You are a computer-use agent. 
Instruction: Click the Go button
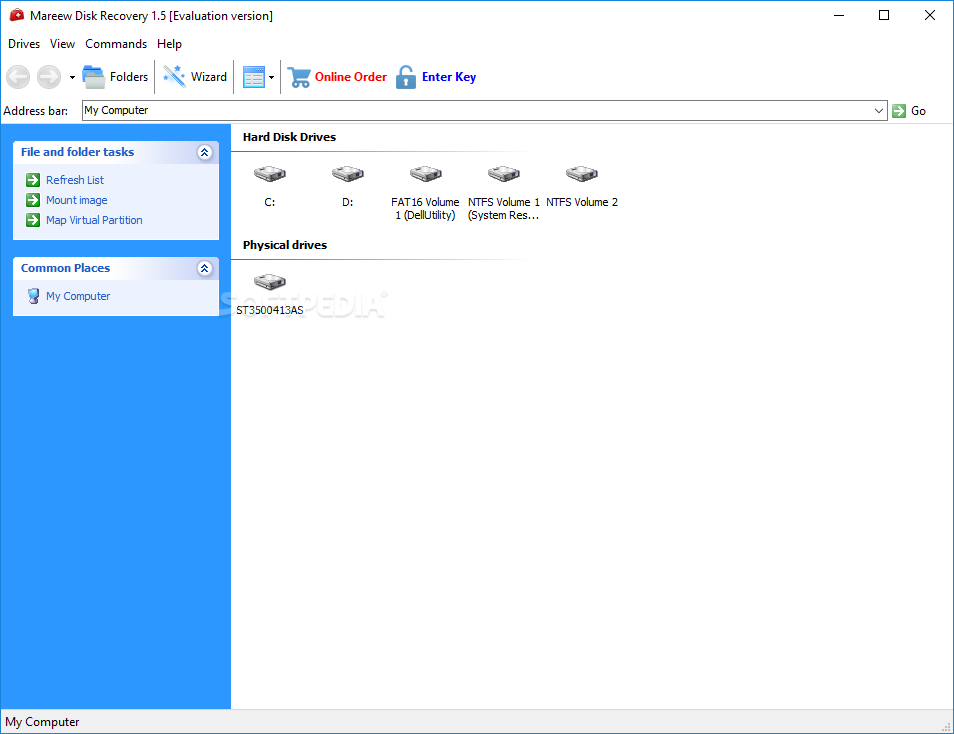pyautogui.click(x=909, y=111)
